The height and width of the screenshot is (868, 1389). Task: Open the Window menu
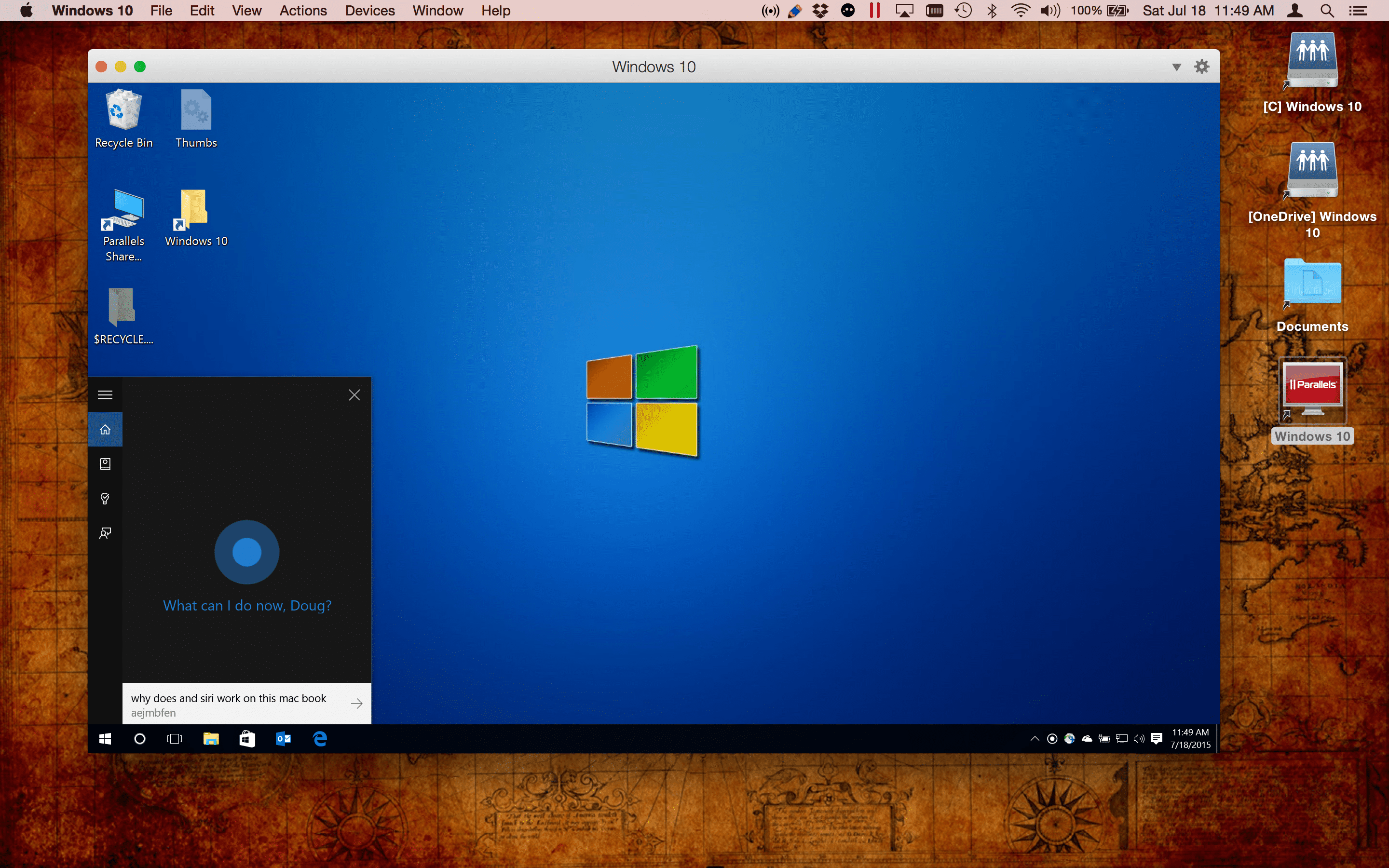coord(437,10)
